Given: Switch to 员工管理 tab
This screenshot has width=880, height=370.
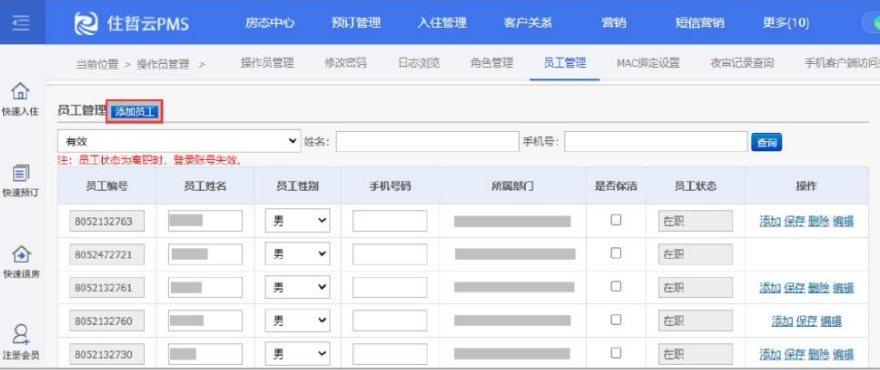Looking at the screenshot, I should coord(565,63).
